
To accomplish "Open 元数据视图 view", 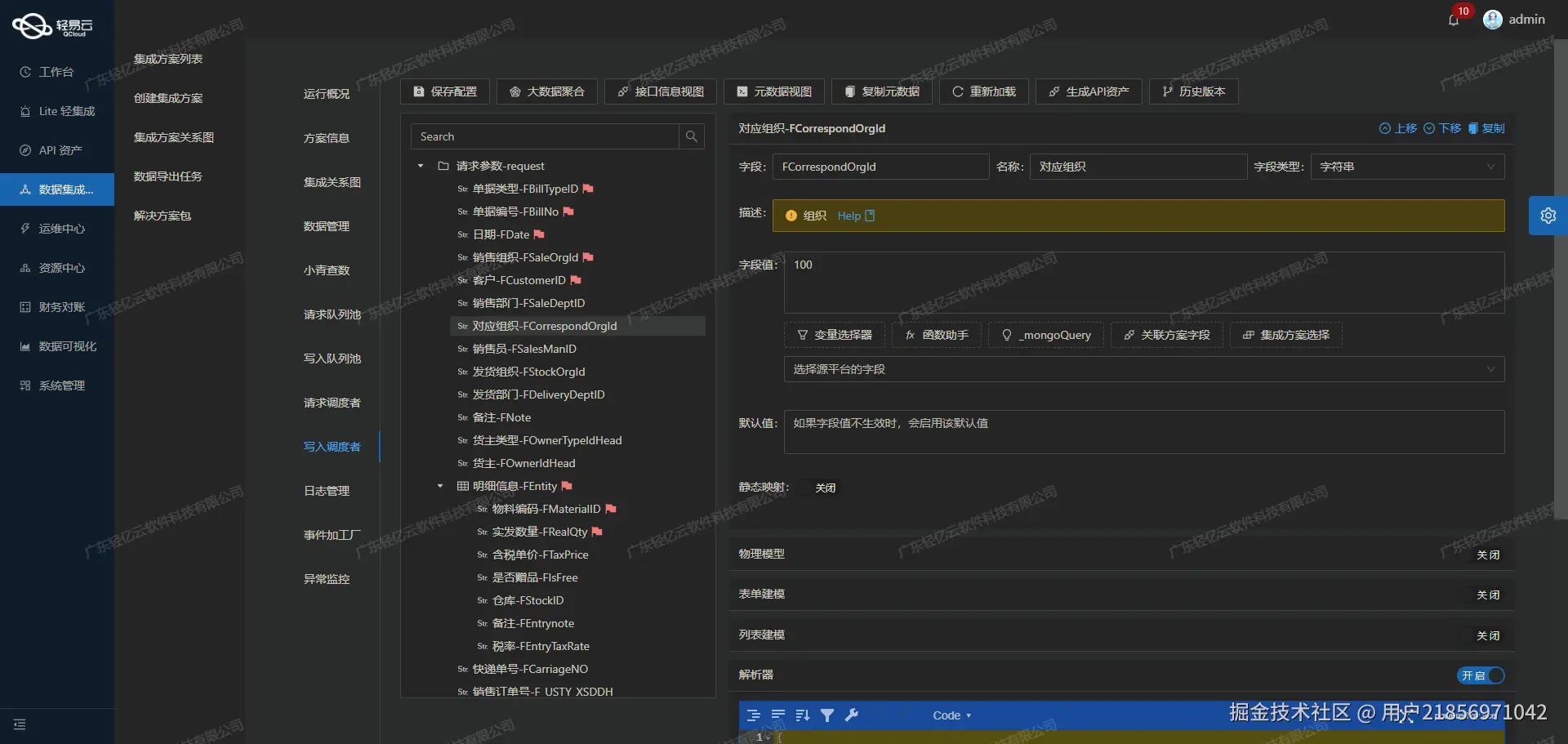I will tap(774, 91).
